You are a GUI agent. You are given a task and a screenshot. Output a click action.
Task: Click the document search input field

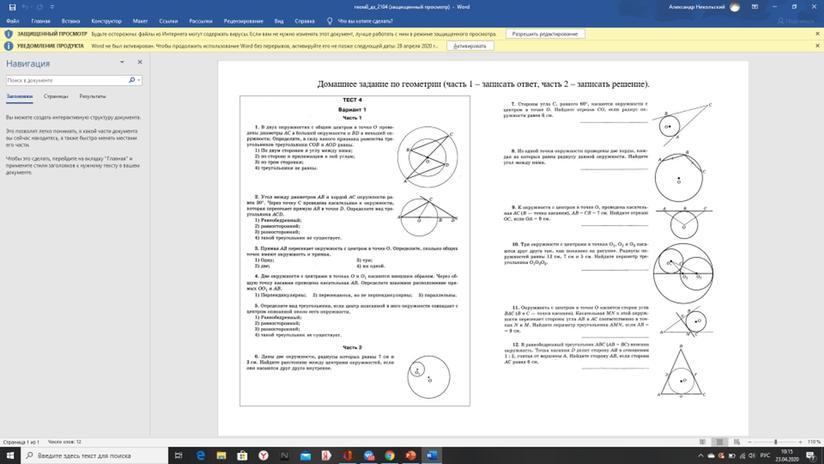67,80
